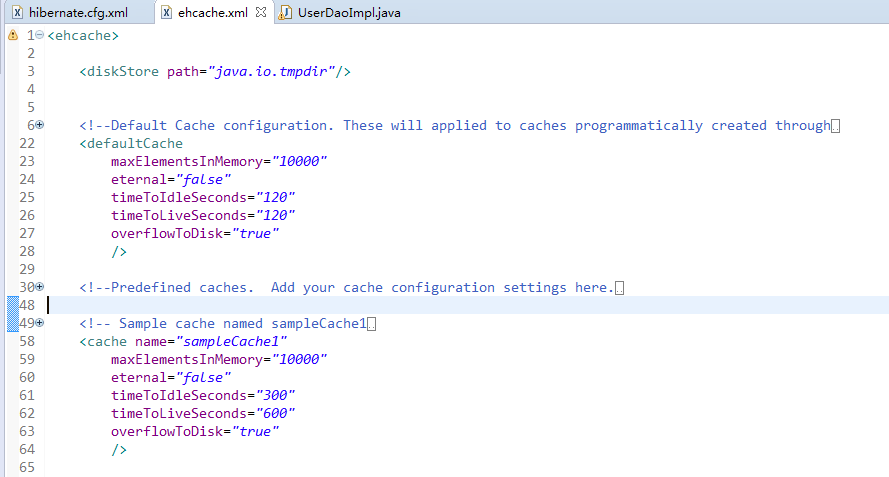The image size is (889, 477).
Task: Click eternal="false" on line 24
Action: pyautogui.click(x=171, y=180)
